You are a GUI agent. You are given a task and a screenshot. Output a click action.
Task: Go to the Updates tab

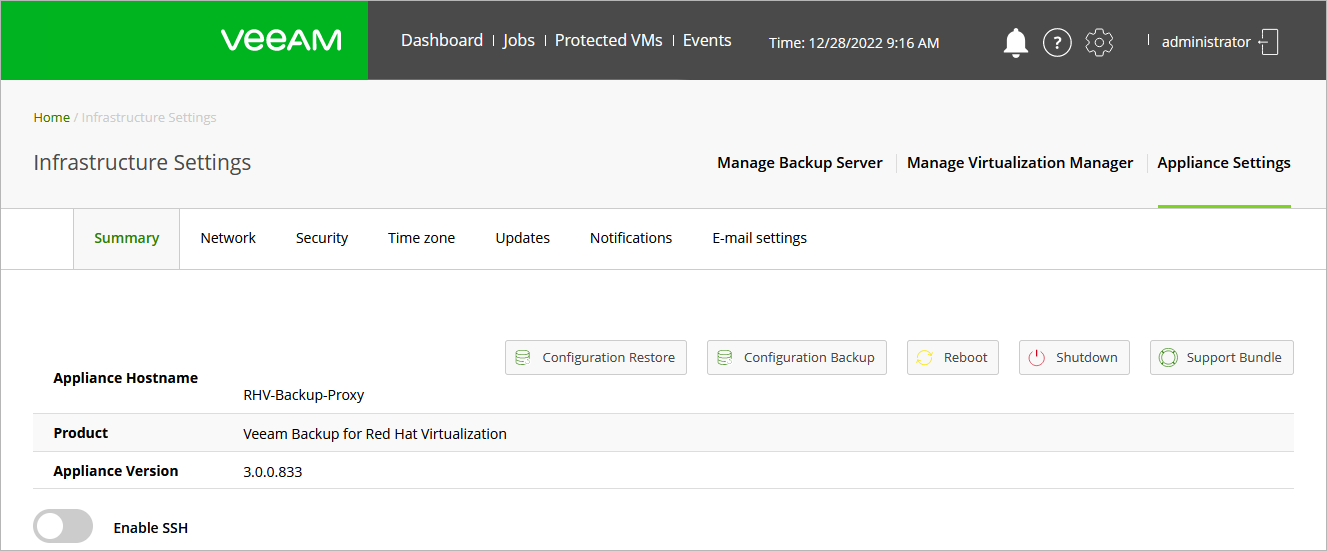point(522,238)
